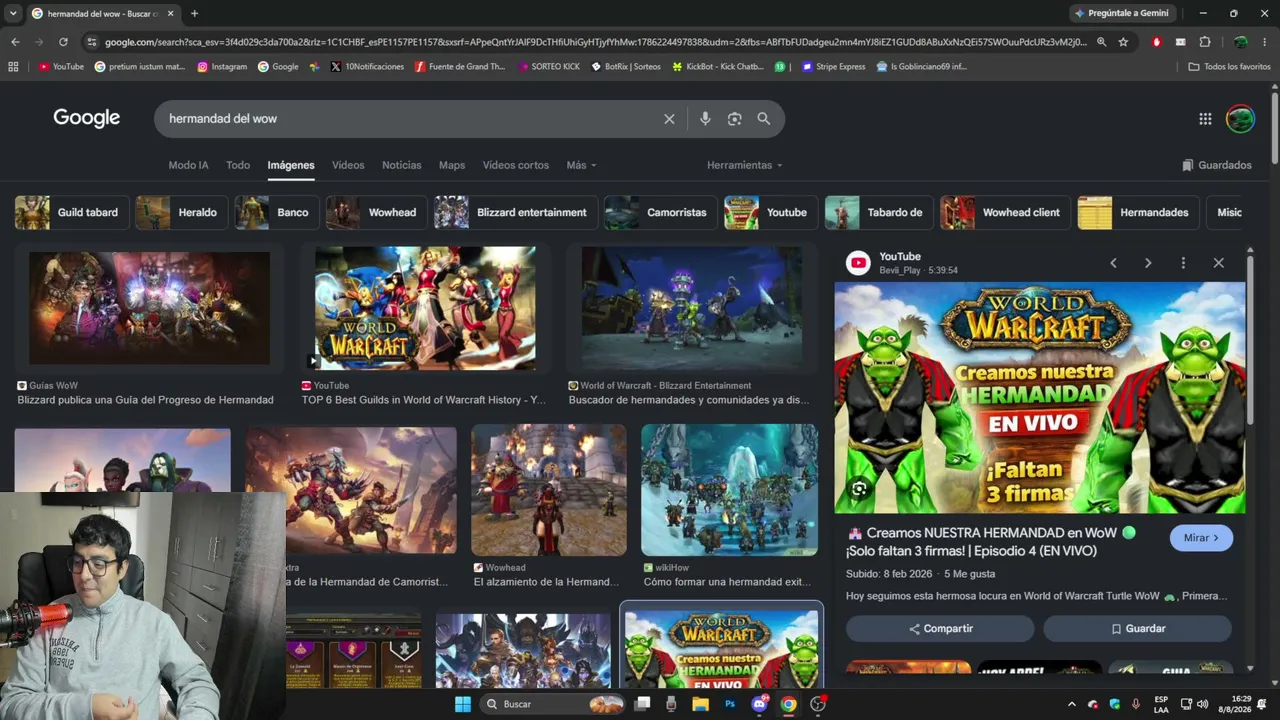The height and width of the screenshot is (720, 1280).
Task: Zoom the page with the address bar magnifier
Action: tap(1101, 42)
